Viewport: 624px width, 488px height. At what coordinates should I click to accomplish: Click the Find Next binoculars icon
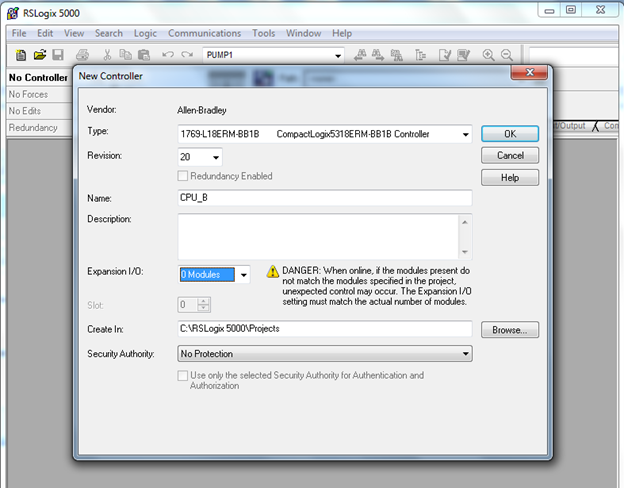378,55
